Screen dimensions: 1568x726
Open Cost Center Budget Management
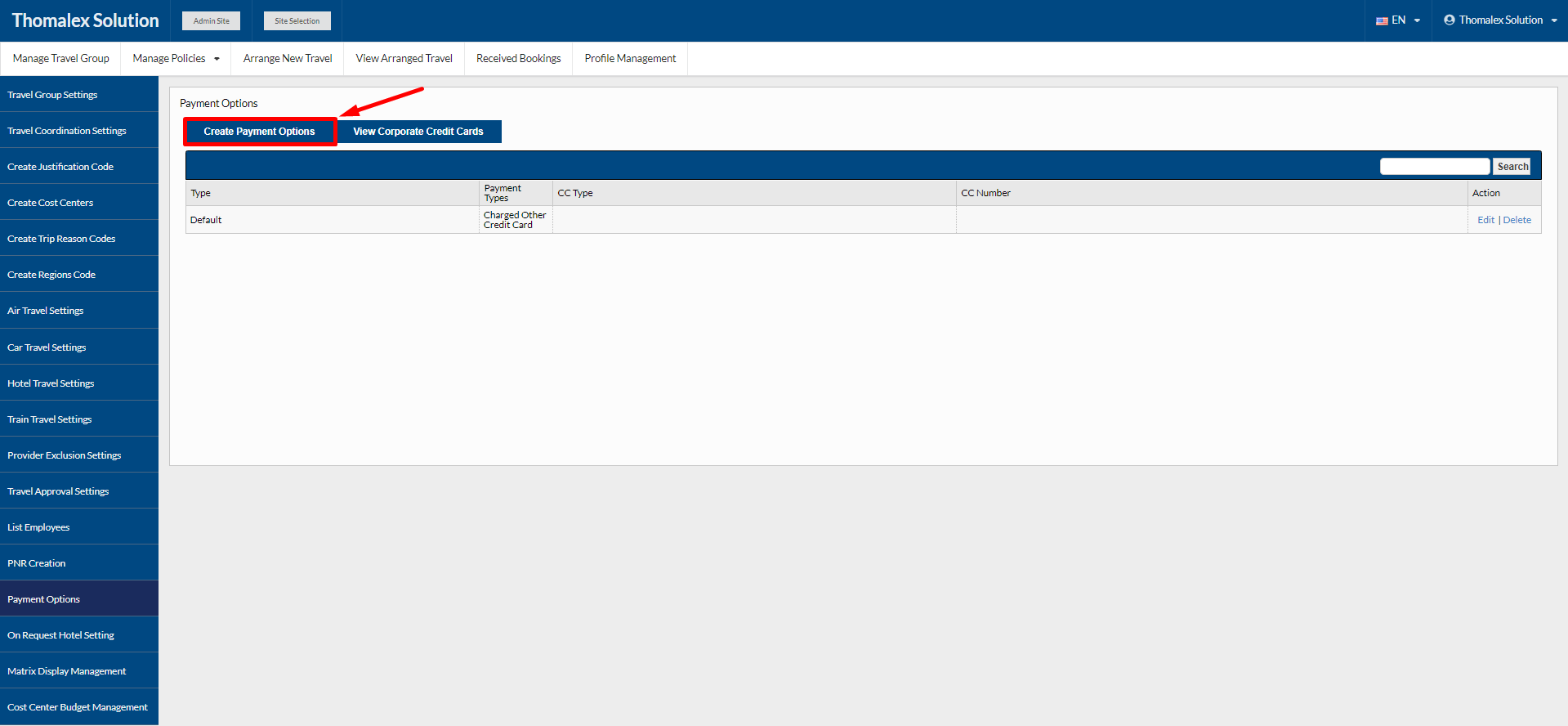click(x=79, y=707)
